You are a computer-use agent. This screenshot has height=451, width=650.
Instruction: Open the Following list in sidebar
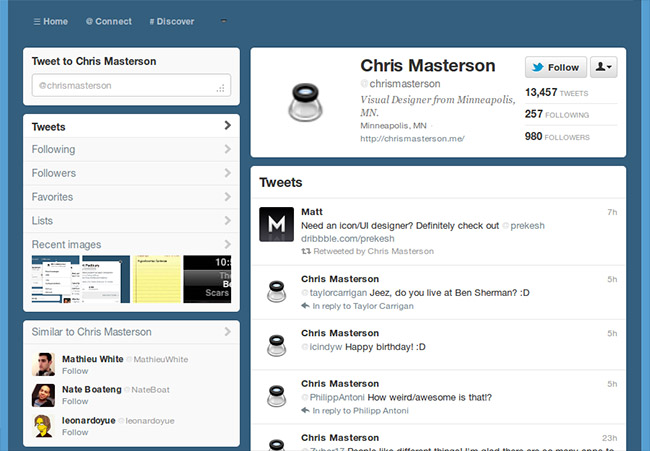pos(131,149)
